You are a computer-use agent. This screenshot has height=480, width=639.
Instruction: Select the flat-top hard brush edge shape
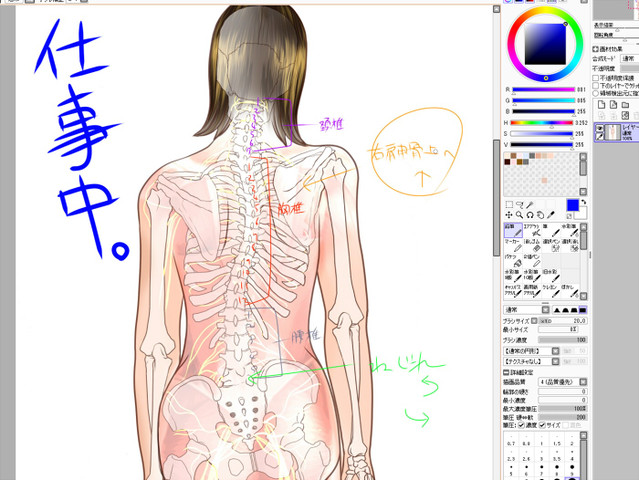coord(574,310)
